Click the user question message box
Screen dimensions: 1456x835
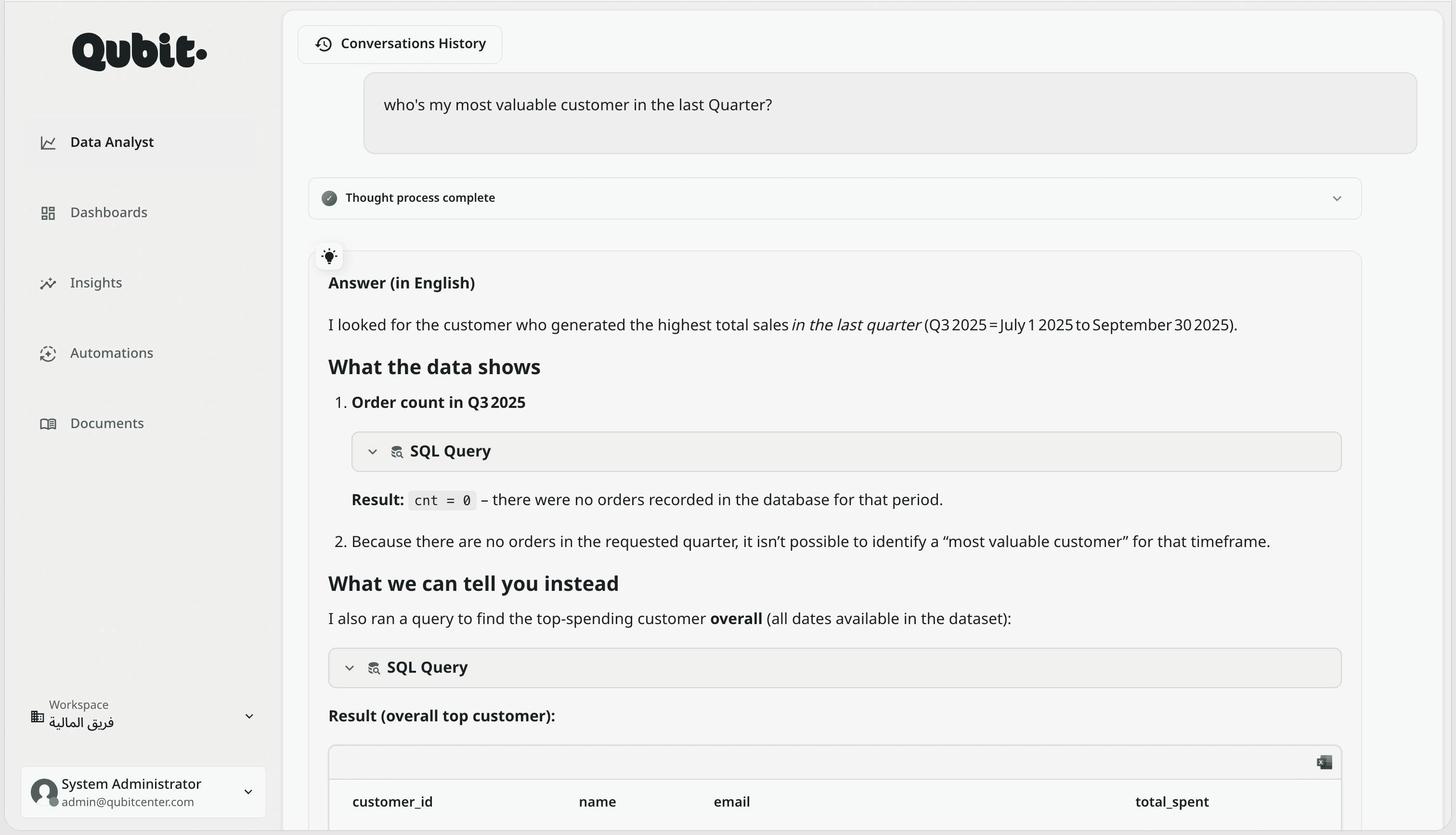click(x=890, y=113)
